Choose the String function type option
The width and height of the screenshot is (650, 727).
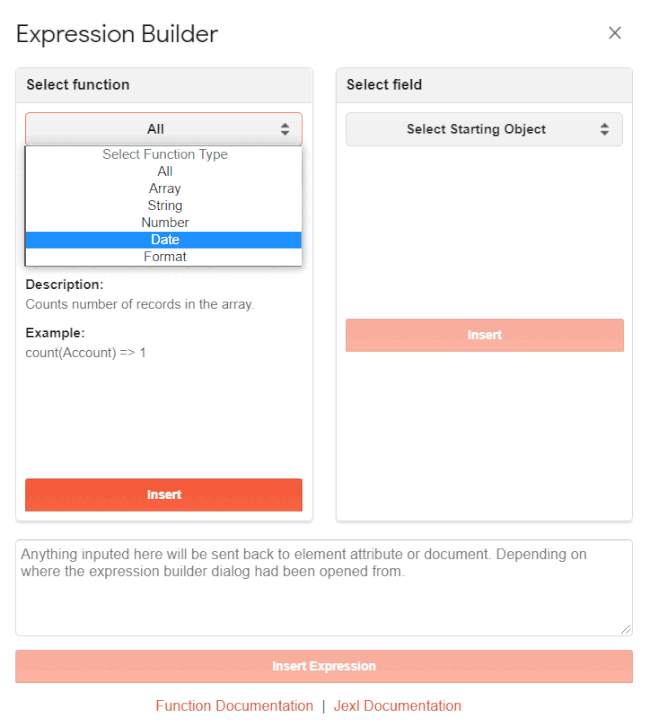164,205
